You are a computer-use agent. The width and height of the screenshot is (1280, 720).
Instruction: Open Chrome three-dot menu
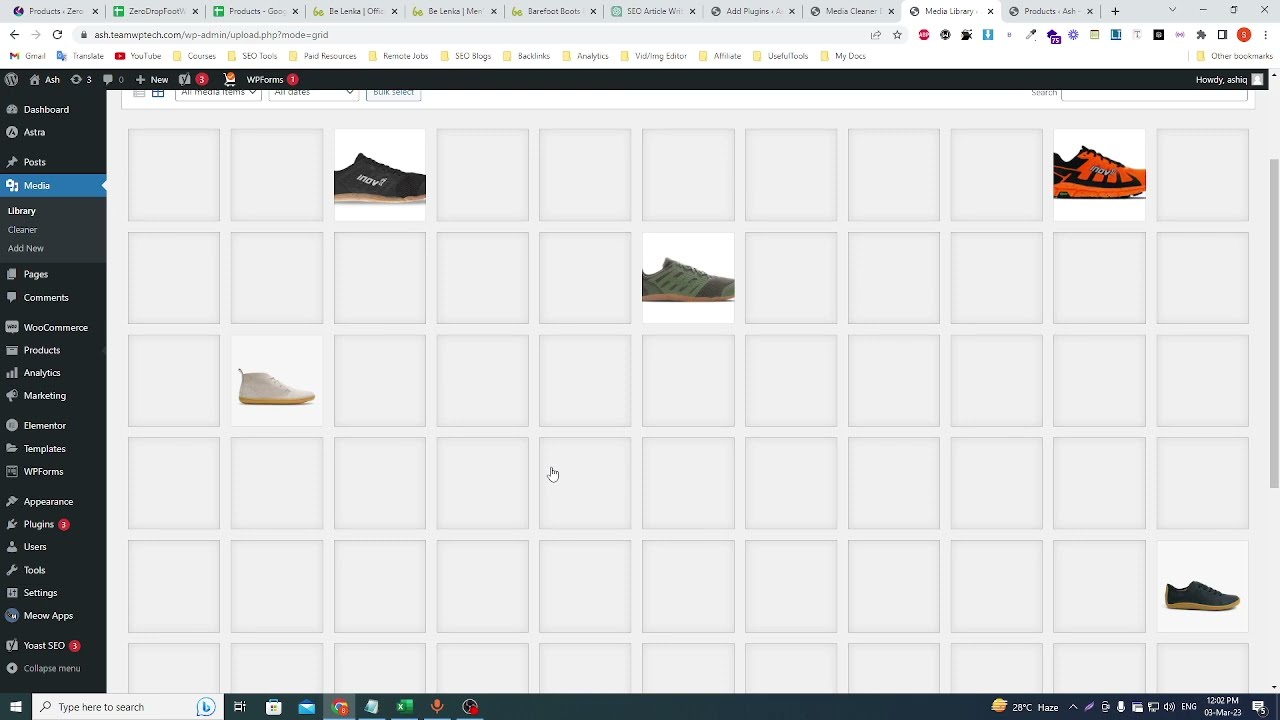[1266, 34]
